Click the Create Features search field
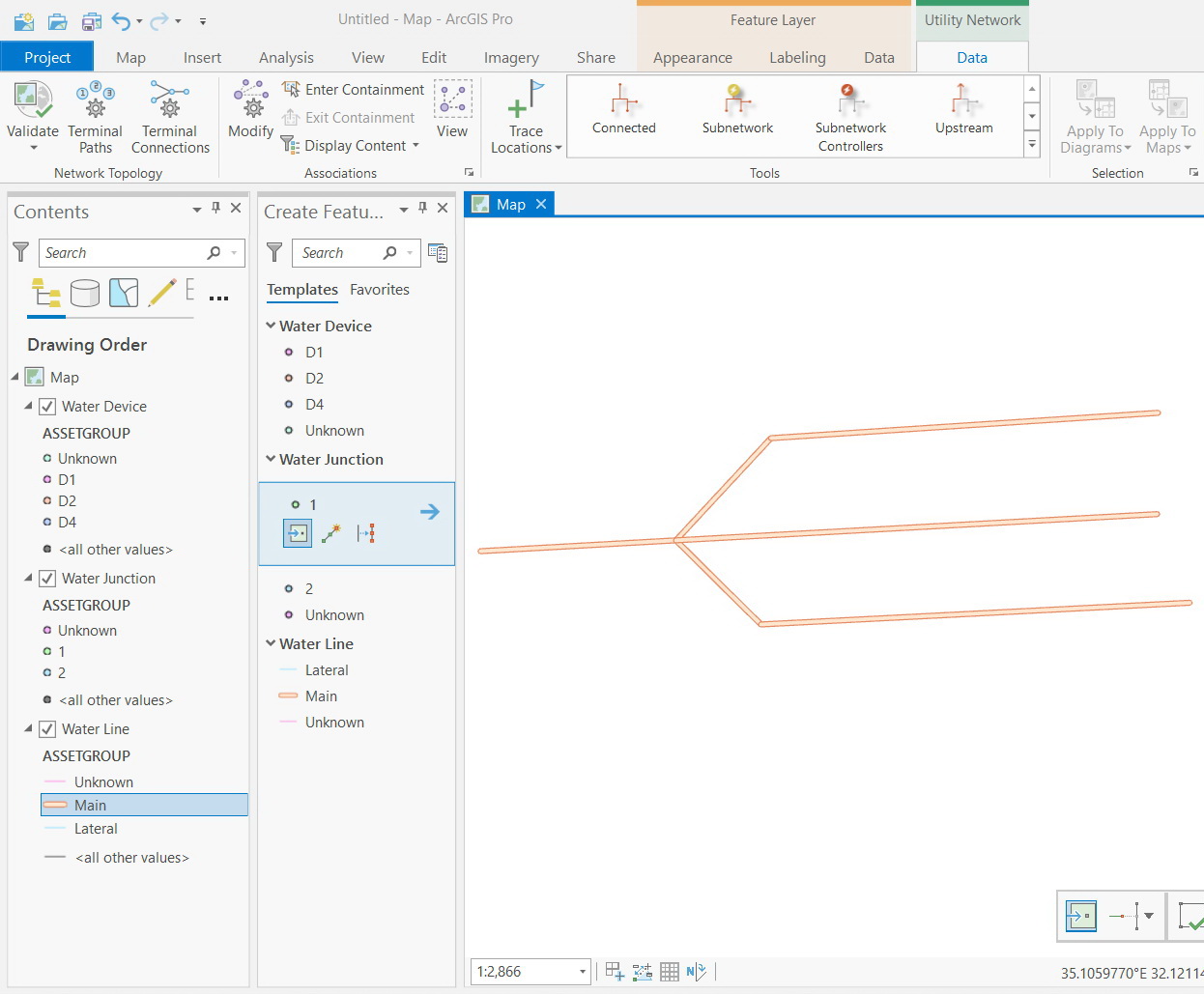1204x994 pixels. pos(356,253)
